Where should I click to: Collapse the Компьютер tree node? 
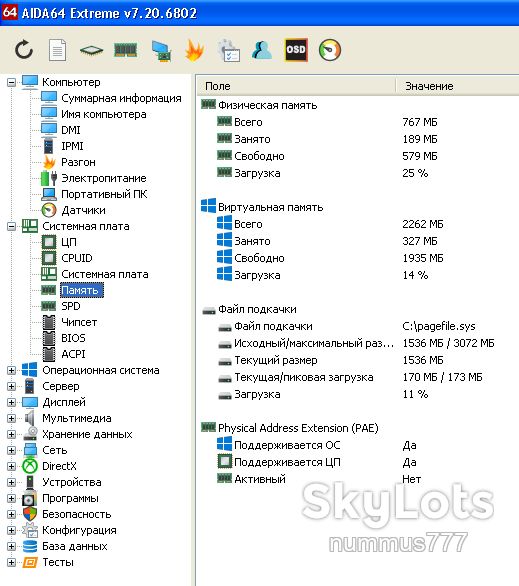pyautogui.click(x=12, y=82)
